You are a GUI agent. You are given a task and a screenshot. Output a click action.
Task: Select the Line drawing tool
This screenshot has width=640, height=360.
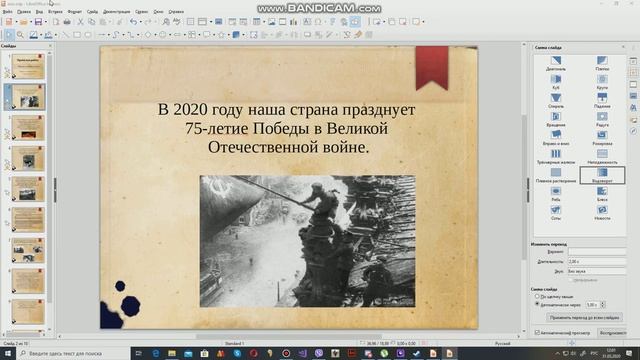coord(65,35)
